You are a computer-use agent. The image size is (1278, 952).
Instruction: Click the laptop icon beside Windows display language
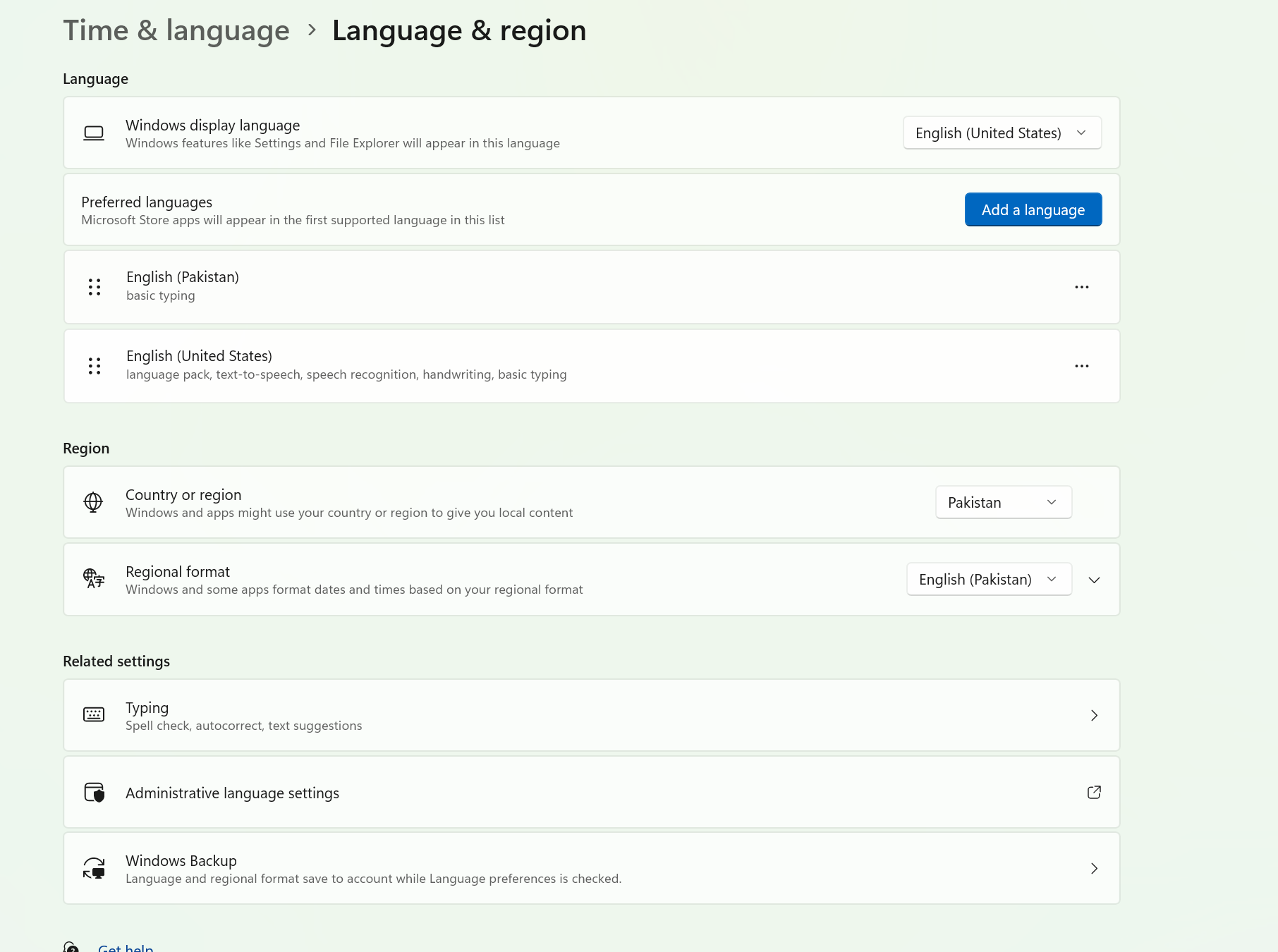click(94, 133)
